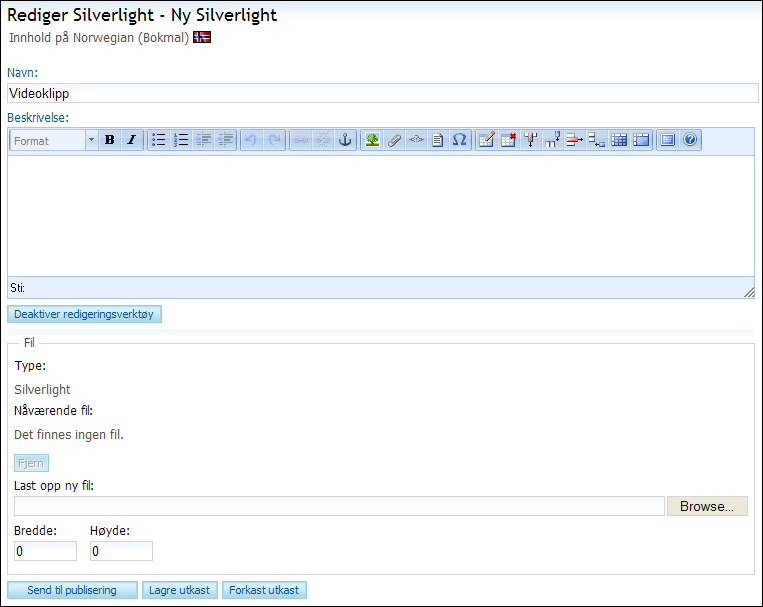Click the Deaktiver redigeringsverktøy button
The width and height of the screenshot is (763, 607).
pyautogui.click(x=84, y=314)
